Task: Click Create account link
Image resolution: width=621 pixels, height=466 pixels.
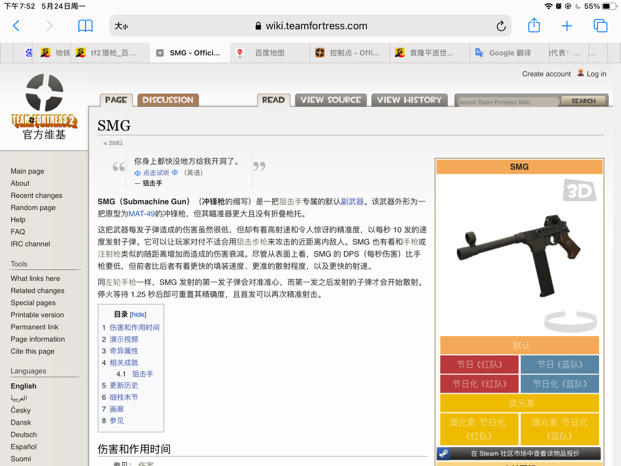Action: coord(546,74)
